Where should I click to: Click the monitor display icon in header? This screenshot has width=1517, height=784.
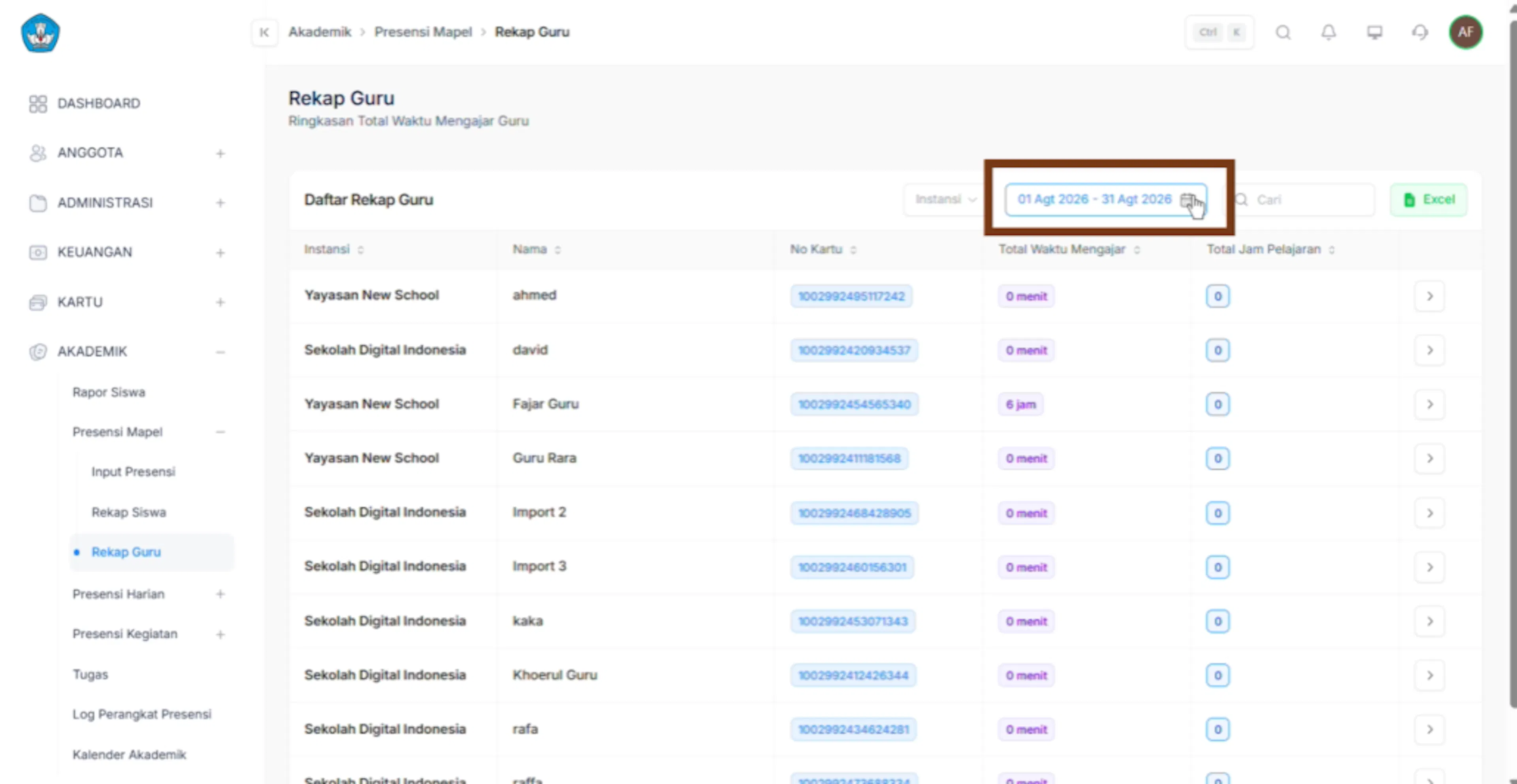(x=1374, y=32)
